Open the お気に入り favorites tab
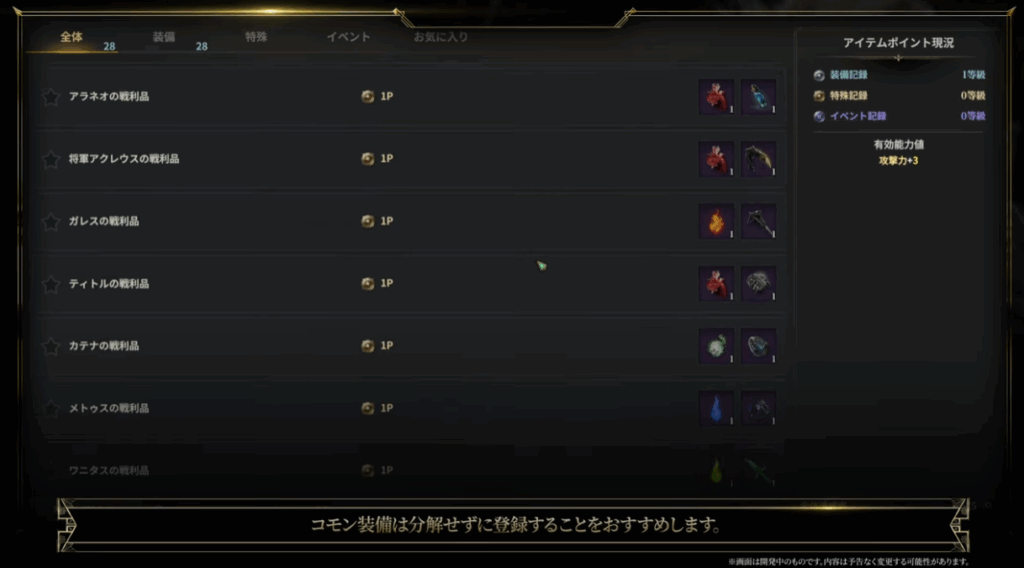 point(441,37)
